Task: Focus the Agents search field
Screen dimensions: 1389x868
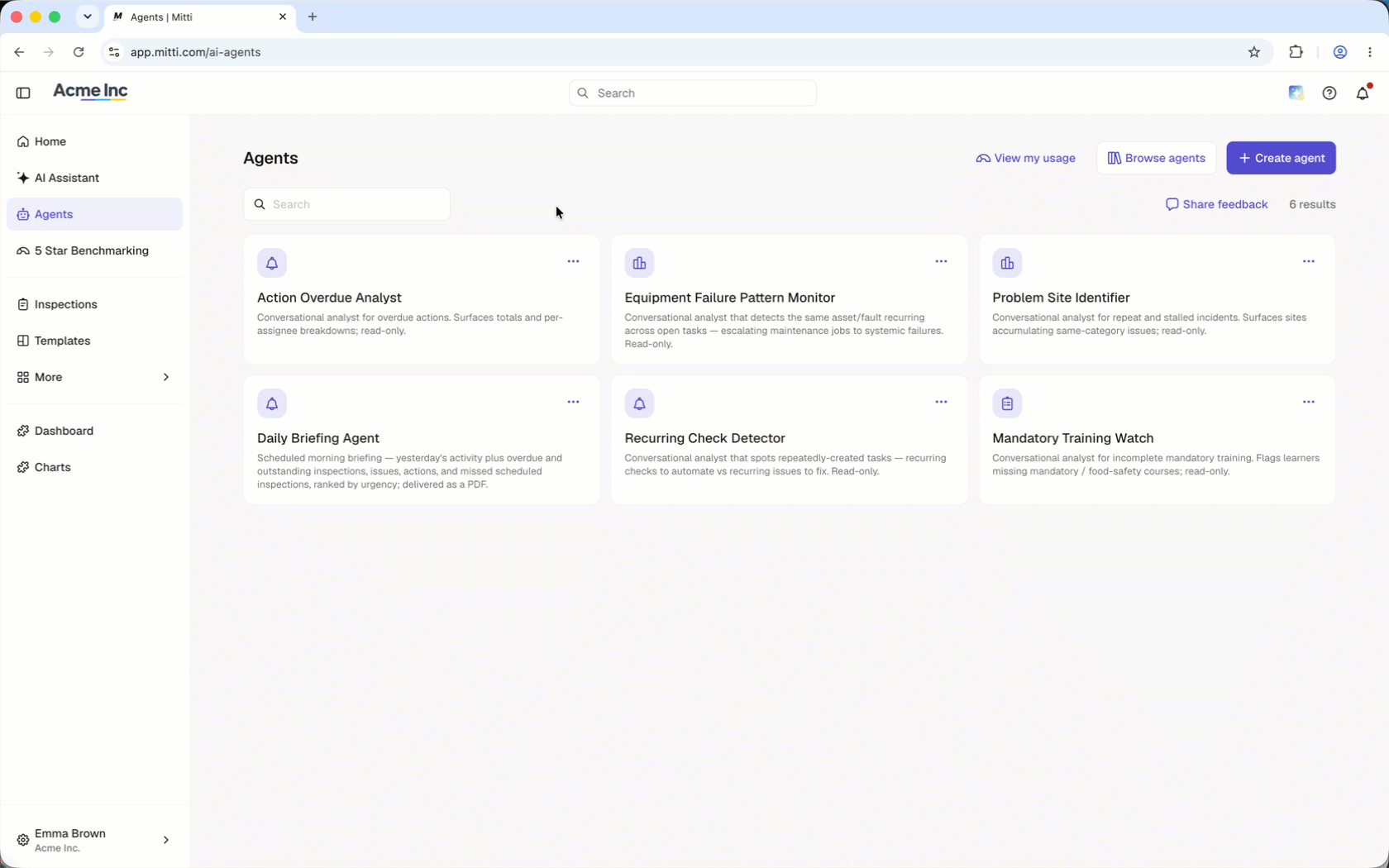Action: click(x=346, y=204)
